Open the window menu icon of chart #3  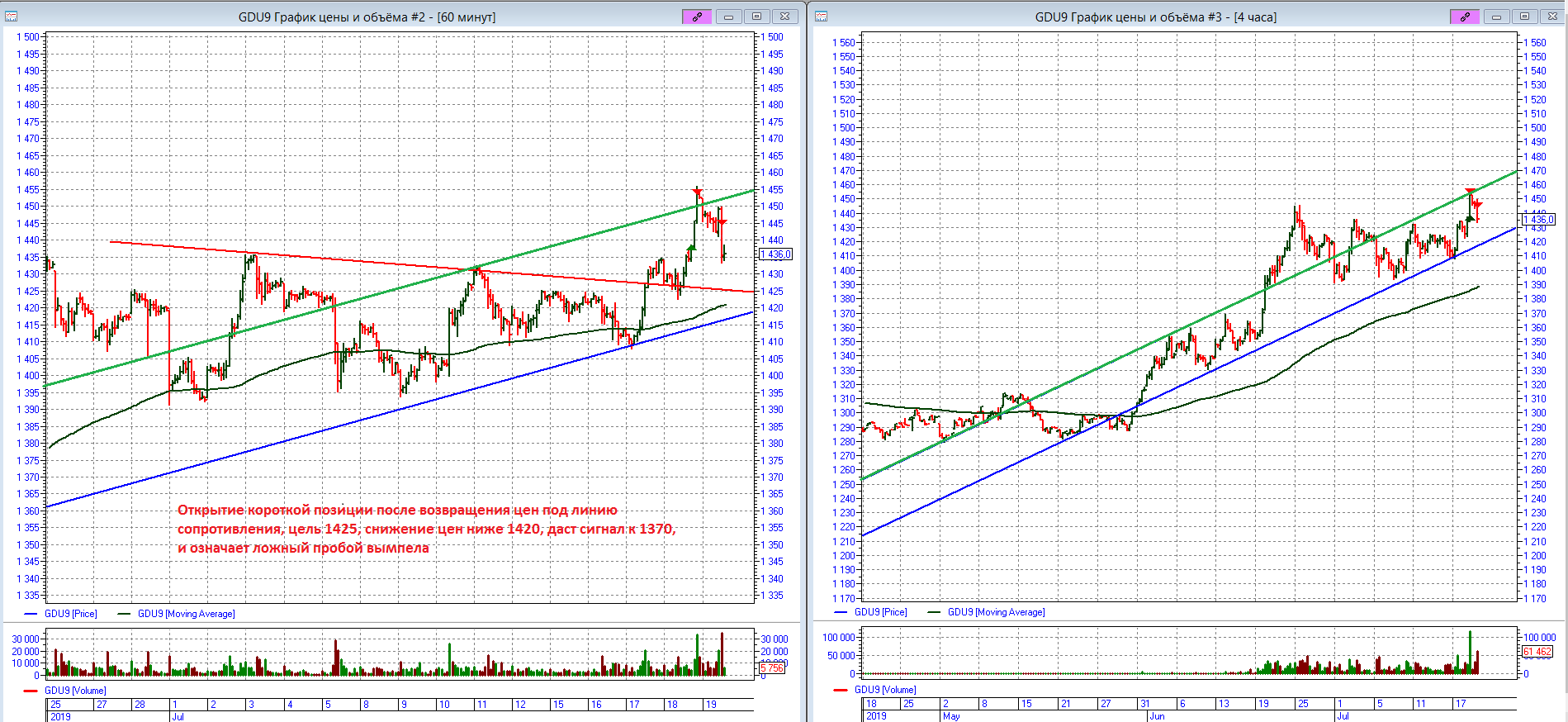coord(822,17)
